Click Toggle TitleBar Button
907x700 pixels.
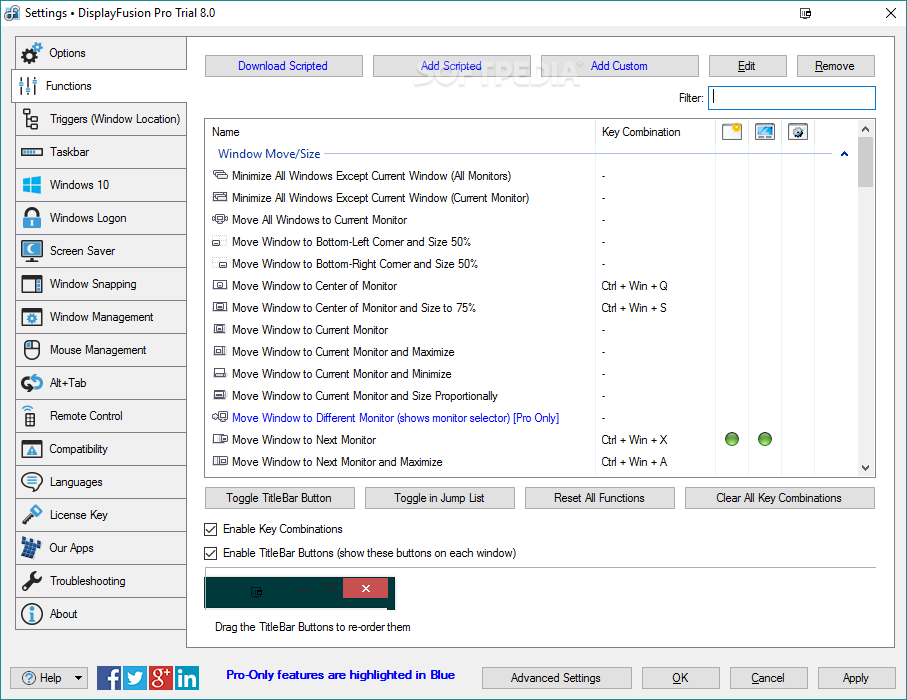point(279,498)
